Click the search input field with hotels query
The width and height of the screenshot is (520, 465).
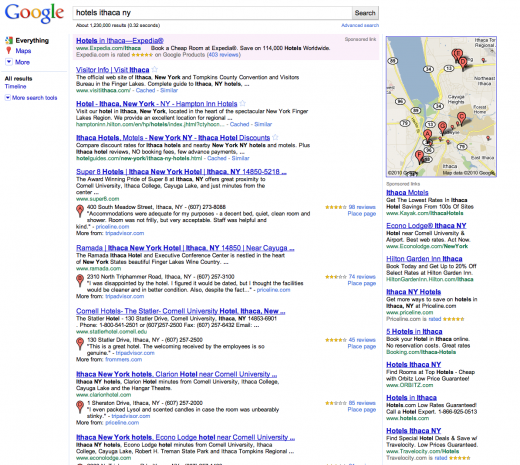(x=212, y=13)
